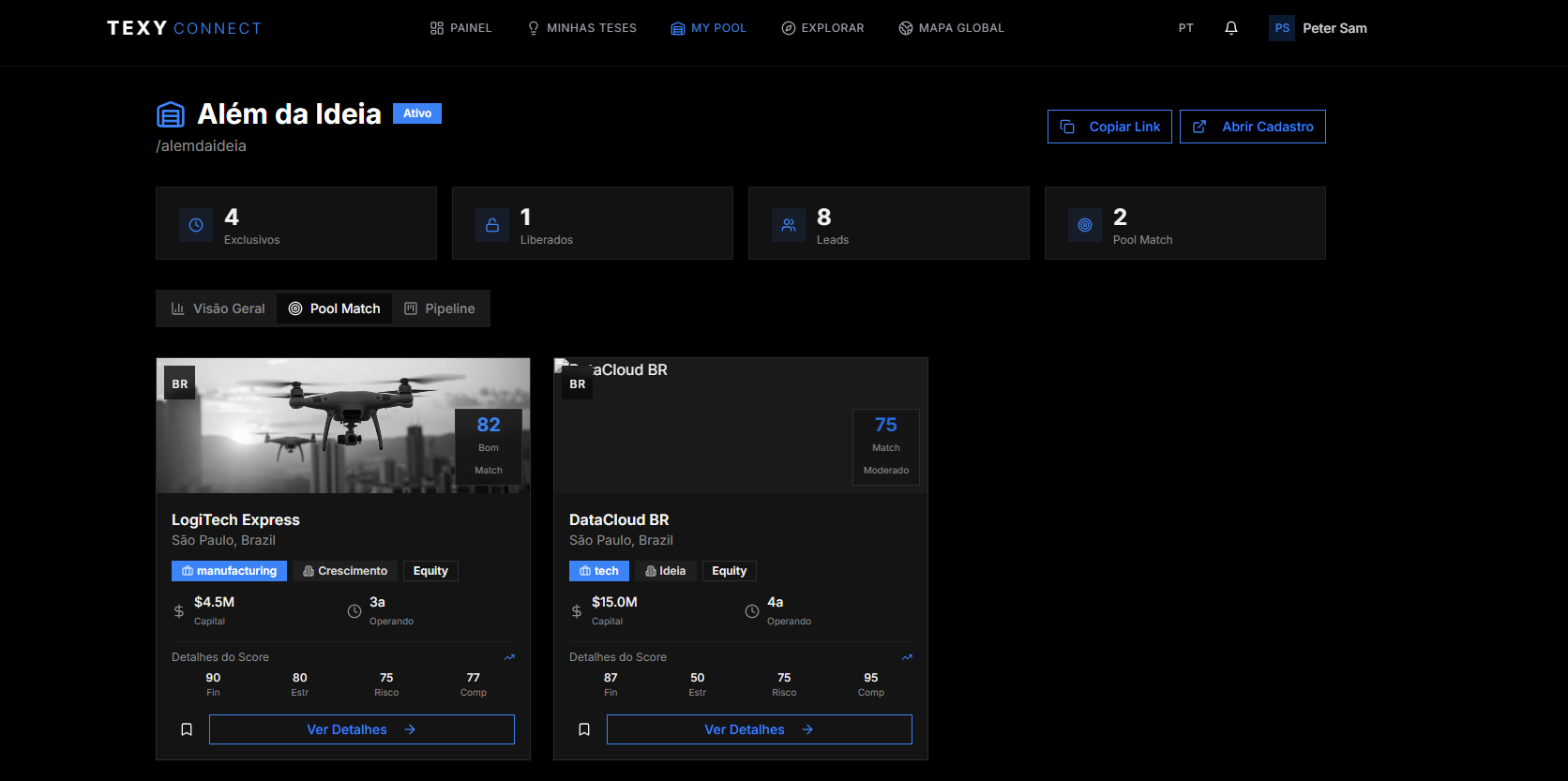Click the Ativo status badge
Image resolution: width=1568 pixels, height=781 pixels.
(x=417, y=113)
